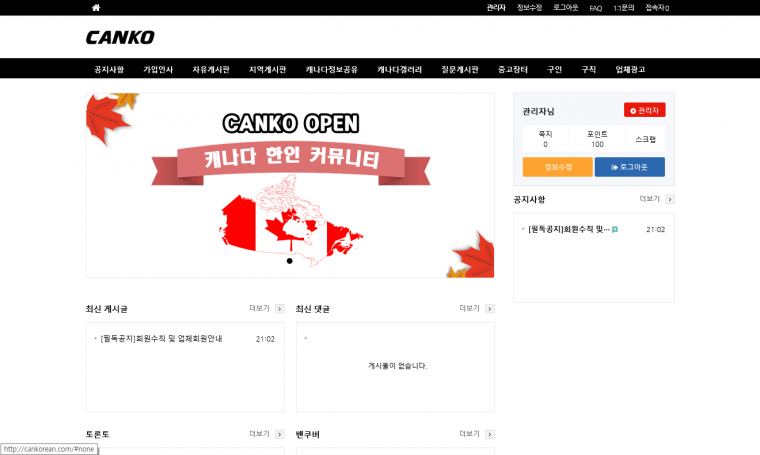
Task: Open the 질문게시판 menu item
Action: click(x=460, y=69)
